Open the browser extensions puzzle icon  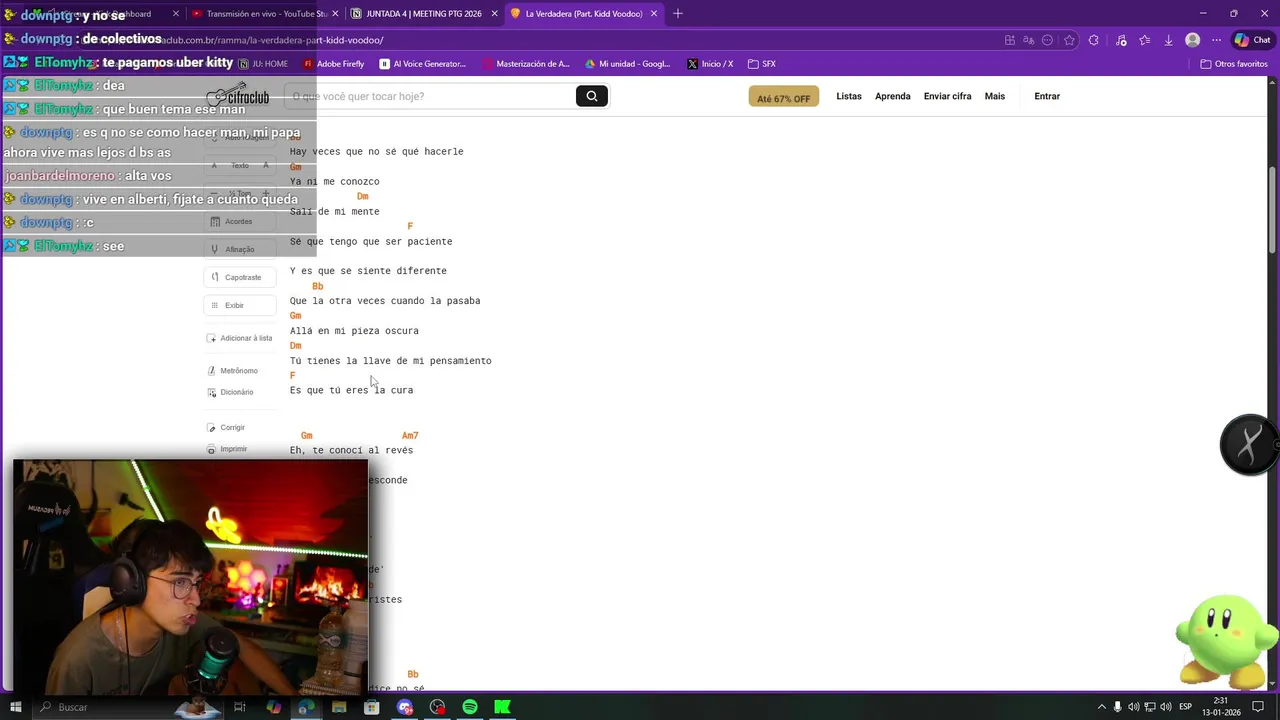coord(1093,40)
